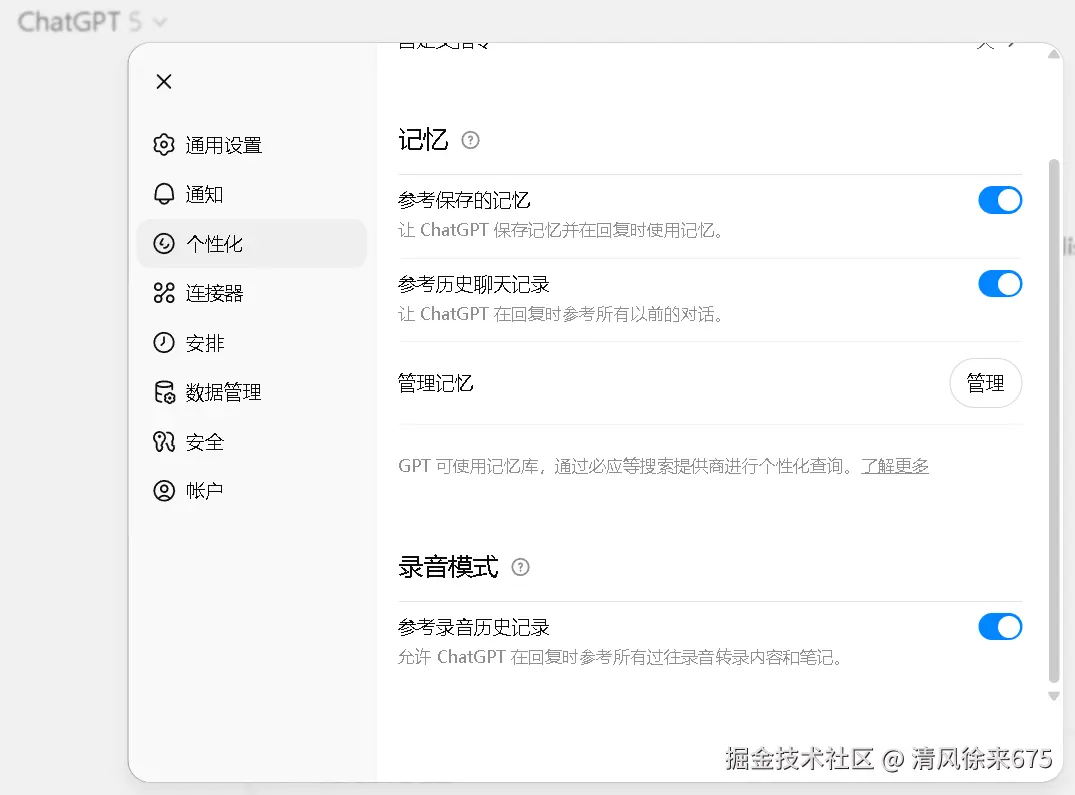Click the bell icon for 通知
The width and height of the screenshot is (1075, 795).
164,194
